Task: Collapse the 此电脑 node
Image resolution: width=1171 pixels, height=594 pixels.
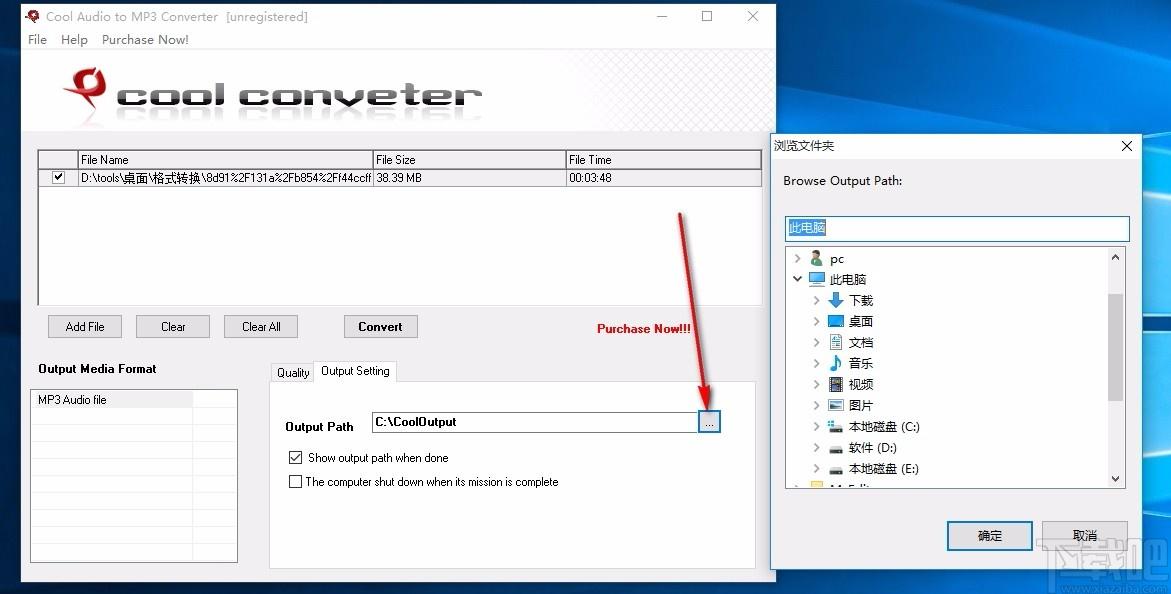Action: pos(798,279)
